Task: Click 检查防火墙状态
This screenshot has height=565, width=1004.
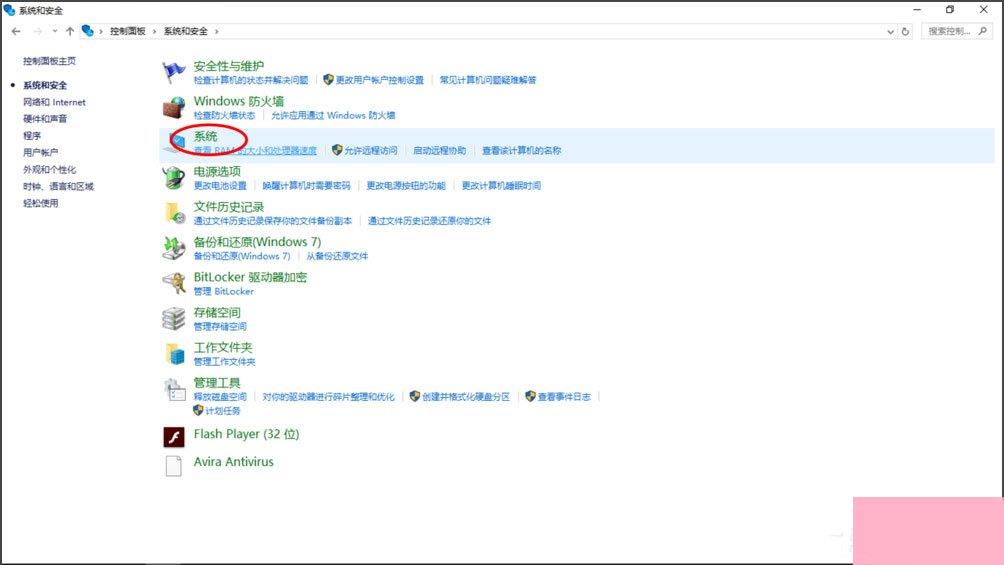Action: coord(224,115)
